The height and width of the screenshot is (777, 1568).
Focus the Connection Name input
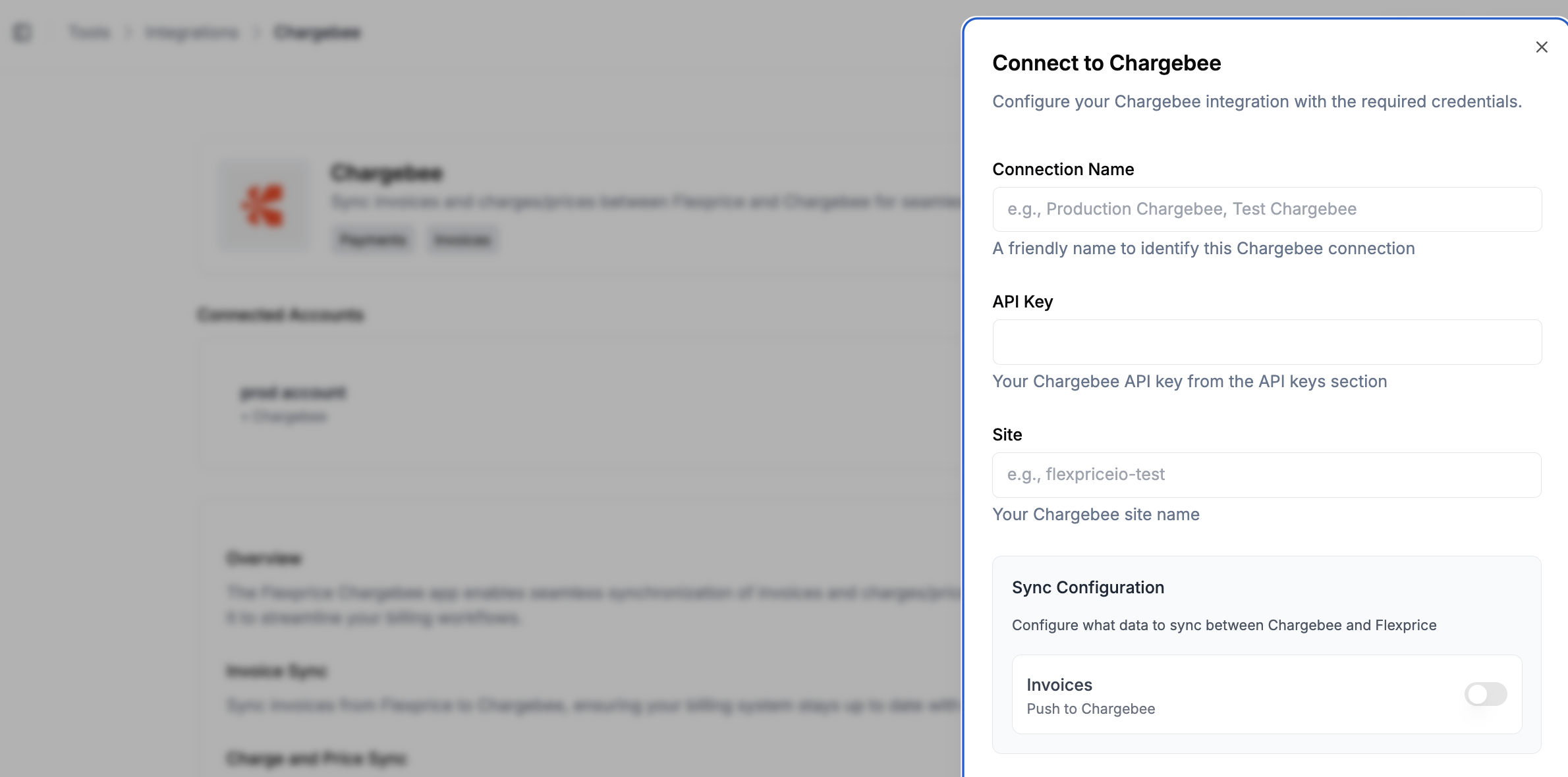1266,209
